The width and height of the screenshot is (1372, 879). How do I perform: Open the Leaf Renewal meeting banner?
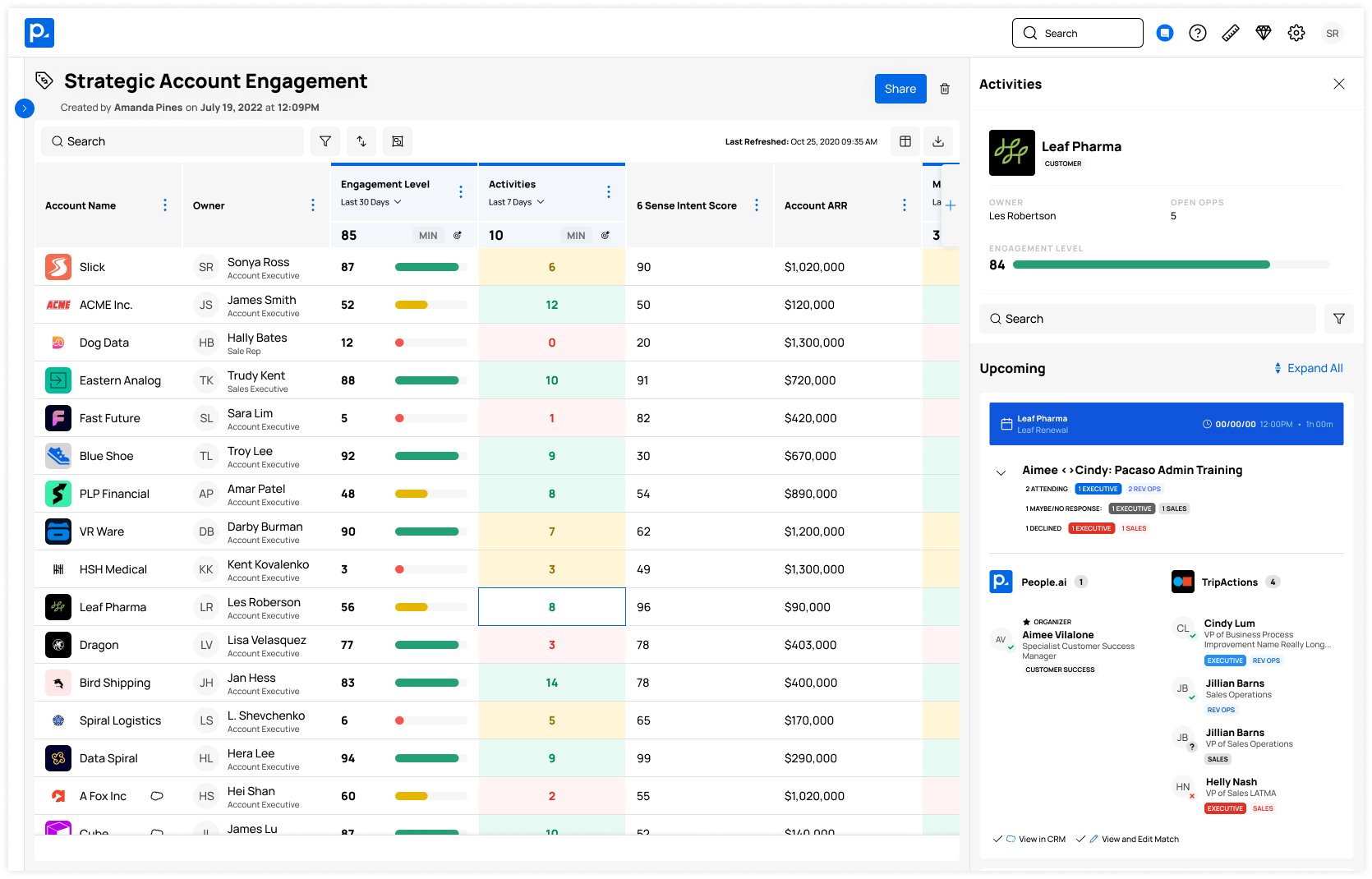tap(1167, 424)
